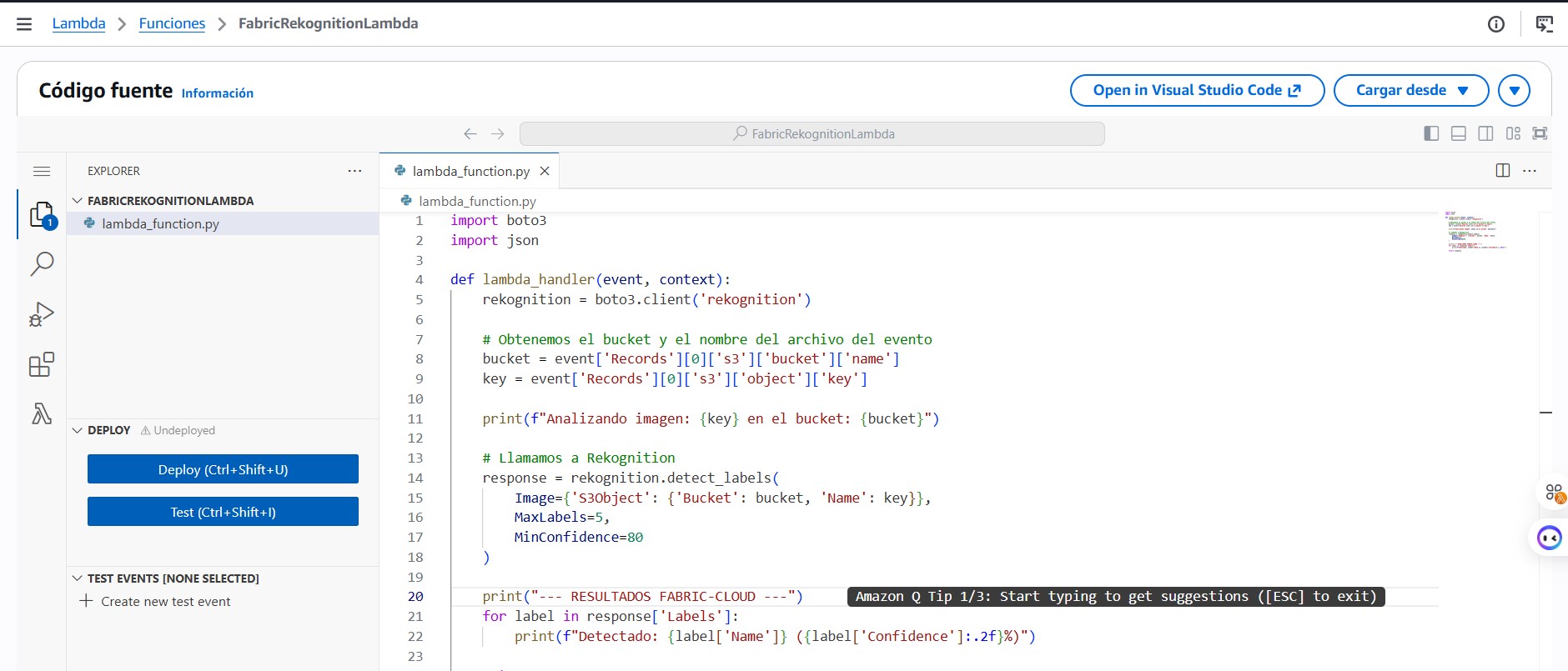Click the Split Editor Right icon
1568x671 pixels.
click(1503, 171)
